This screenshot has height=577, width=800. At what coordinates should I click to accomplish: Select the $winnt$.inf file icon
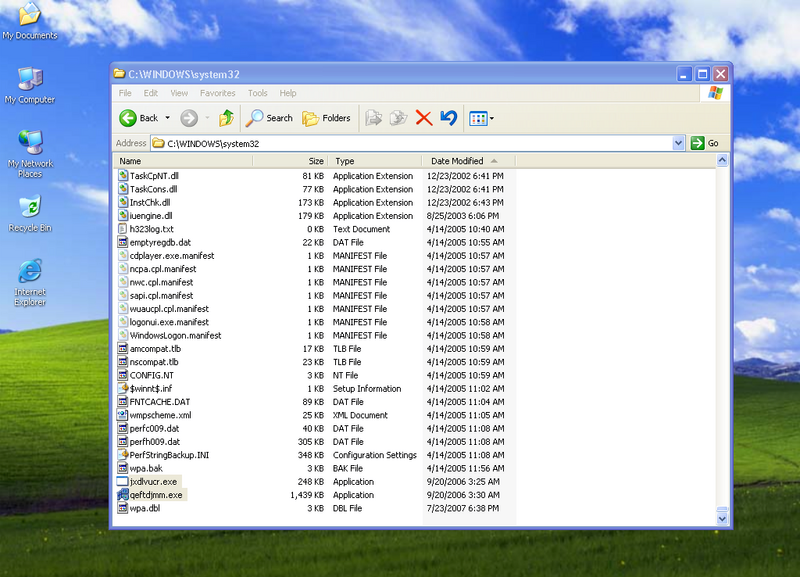point(122,388)
